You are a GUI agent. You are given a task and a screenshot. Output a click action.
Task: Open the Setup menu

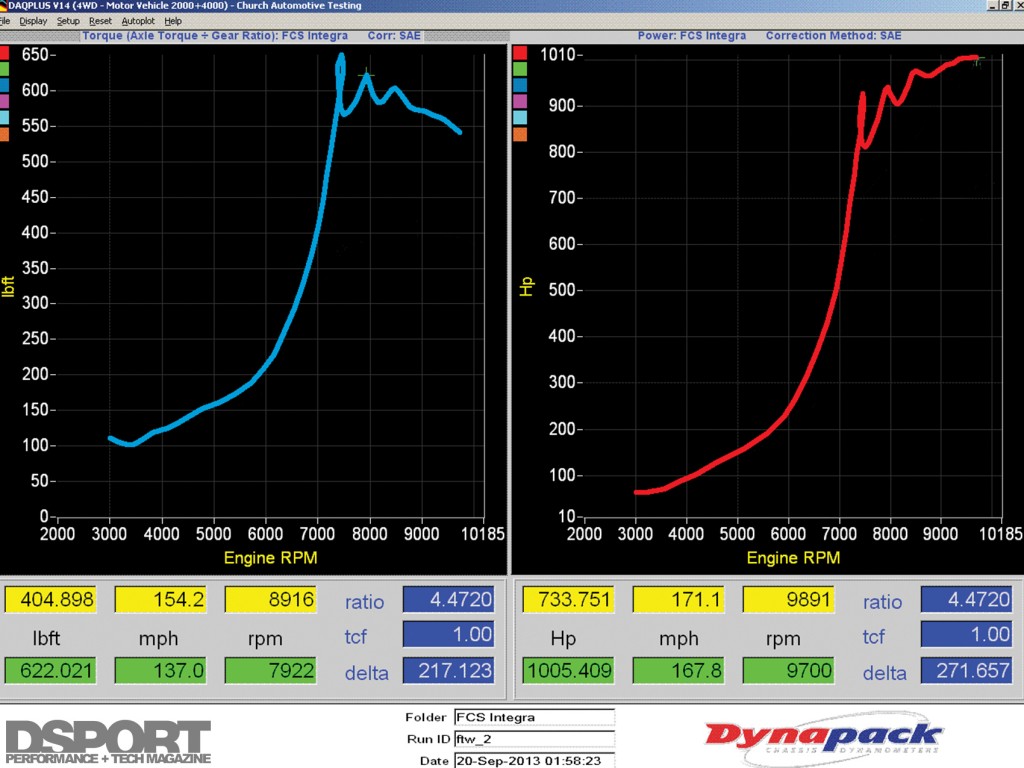pyautogui.click(x=68, y=20)
